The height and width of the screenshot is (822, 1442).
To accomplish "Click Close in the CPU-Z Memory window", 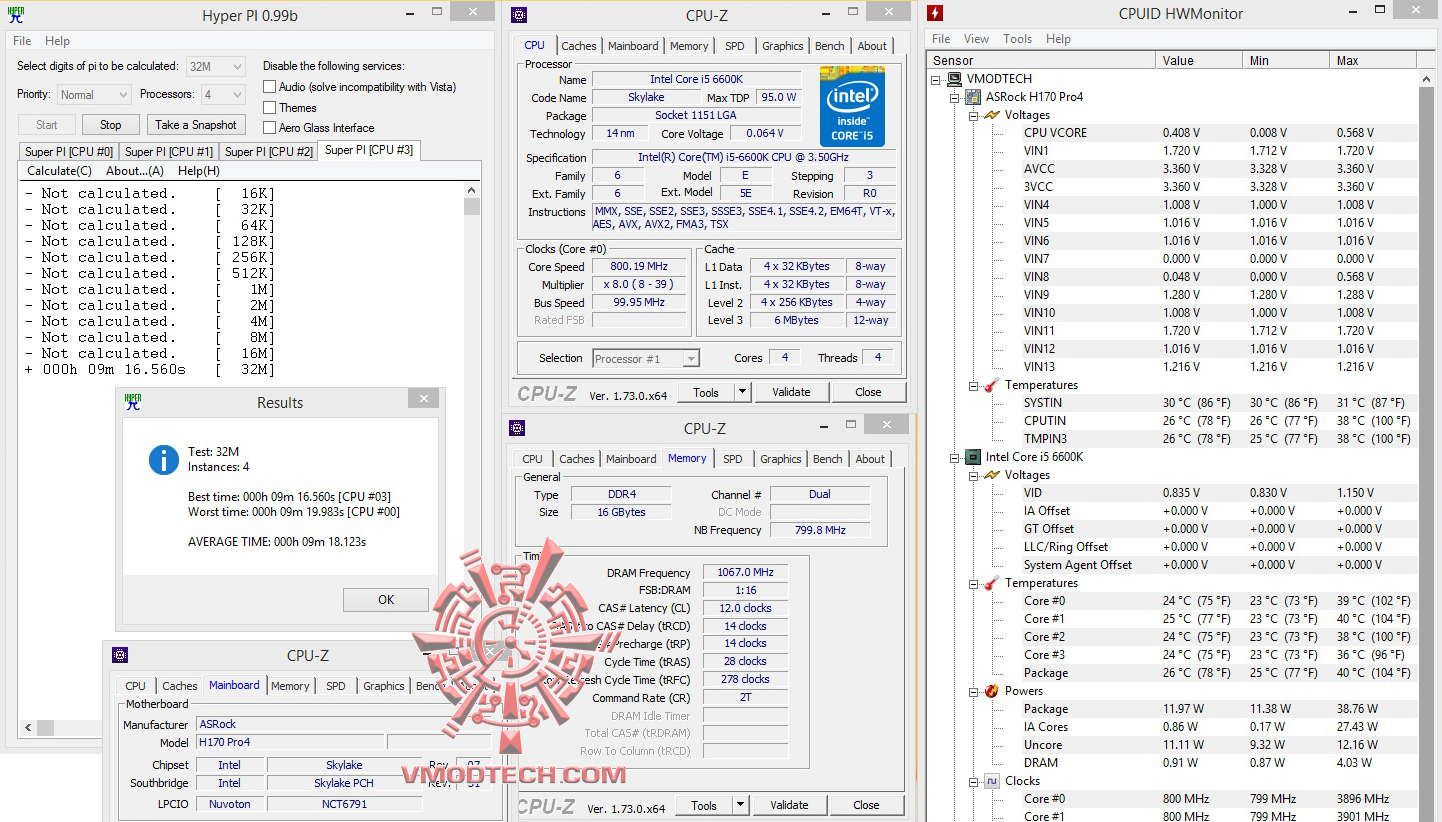I will click(867, 805).
